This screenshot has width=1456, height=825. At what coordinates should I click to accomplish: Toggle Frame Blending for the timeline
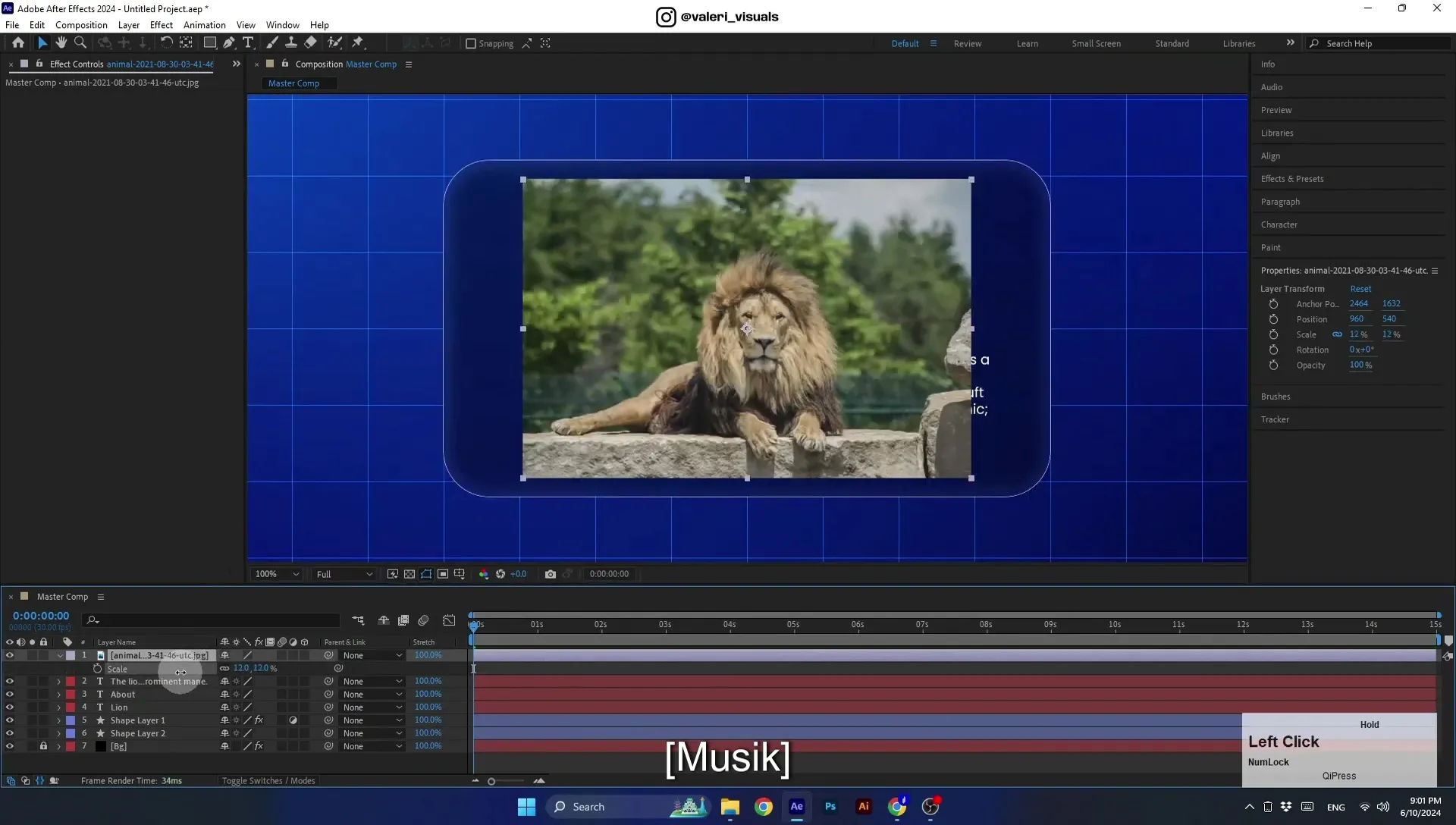403,620
